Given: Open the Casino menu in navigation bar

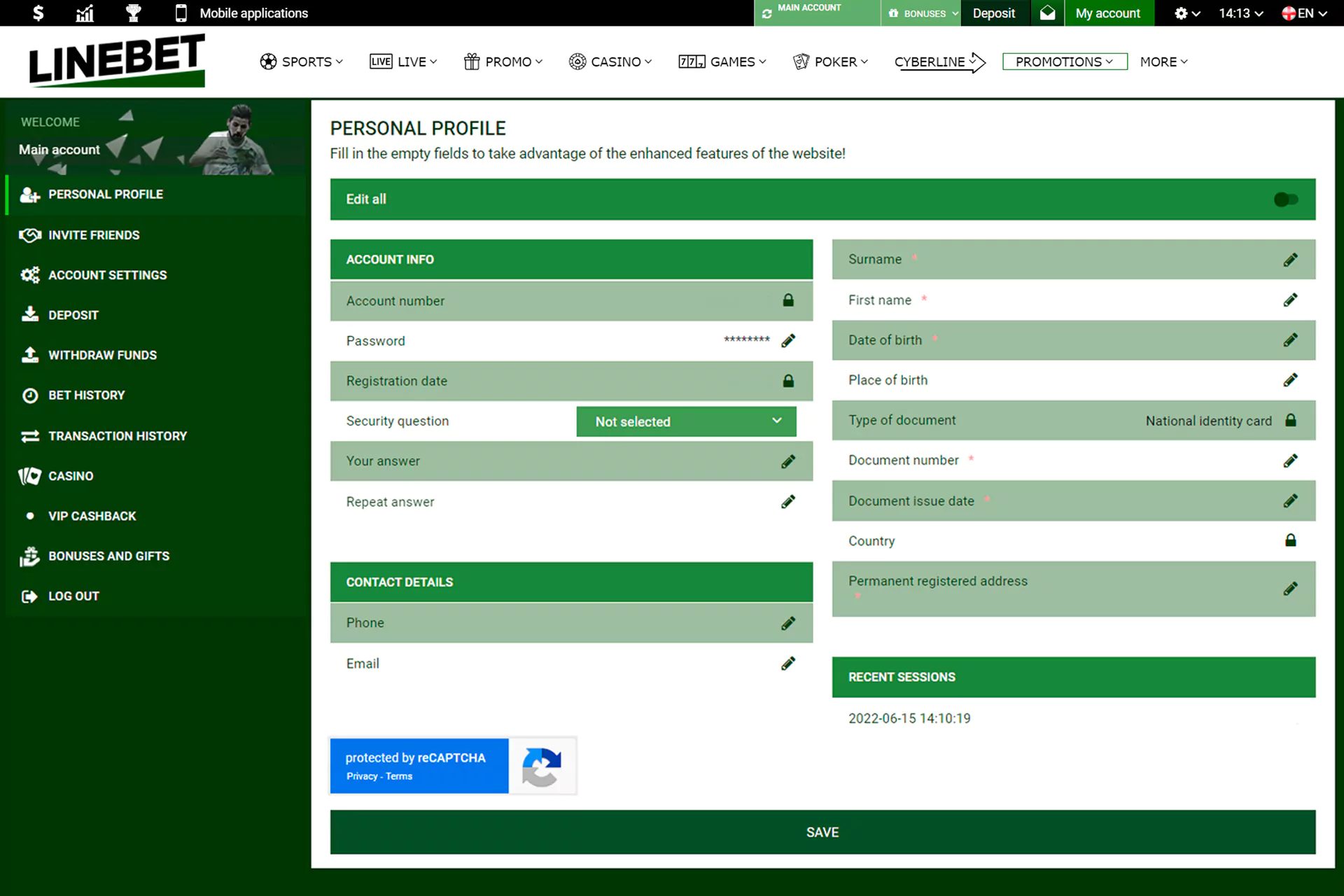Looking at the screenshot, I should point(610,62).
